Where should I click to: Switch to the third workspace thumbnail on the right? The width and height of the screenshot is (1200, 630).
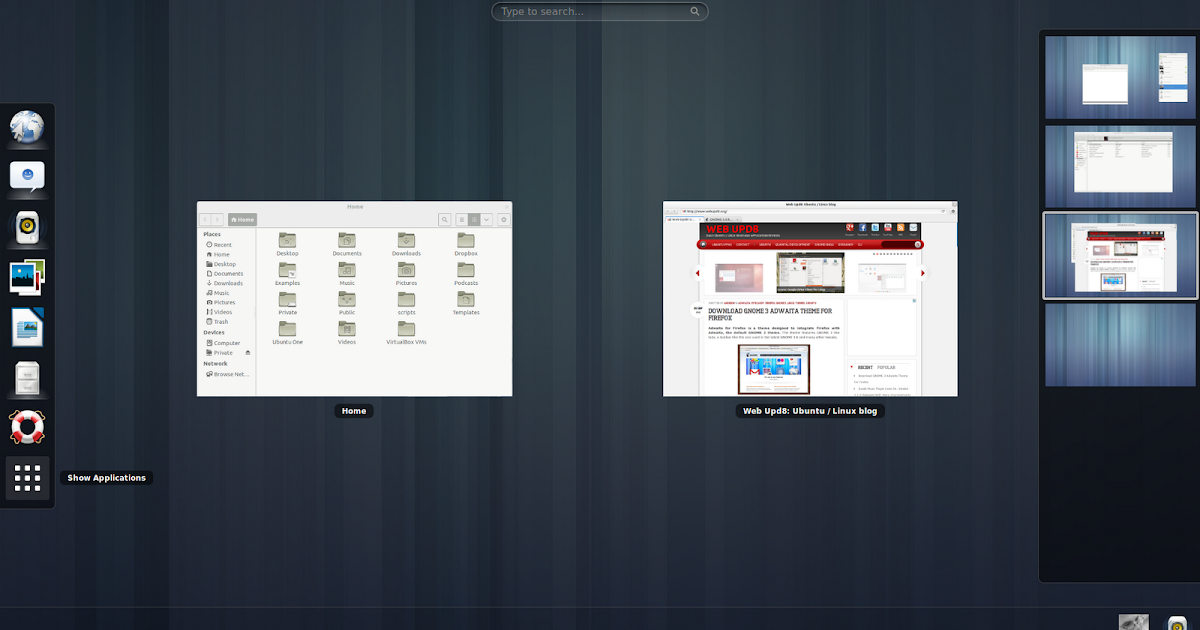tap(1118, 256)
